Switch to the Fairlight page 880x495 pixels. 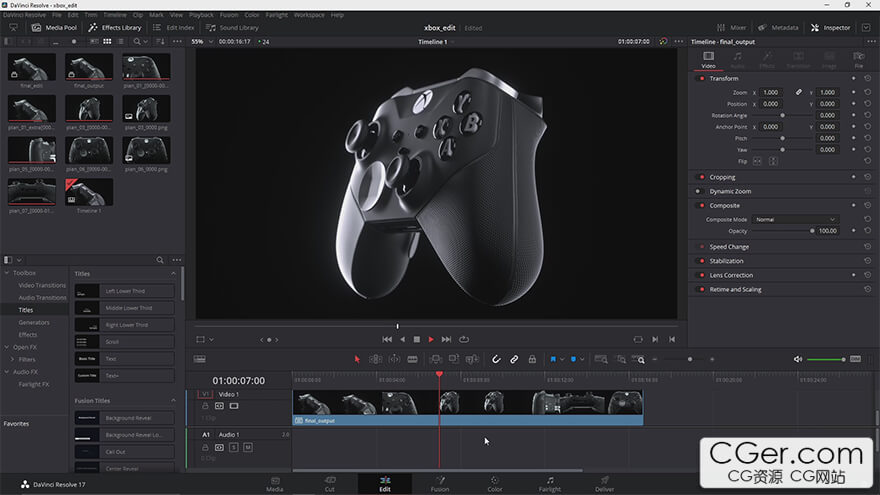[x=549, y=484]
